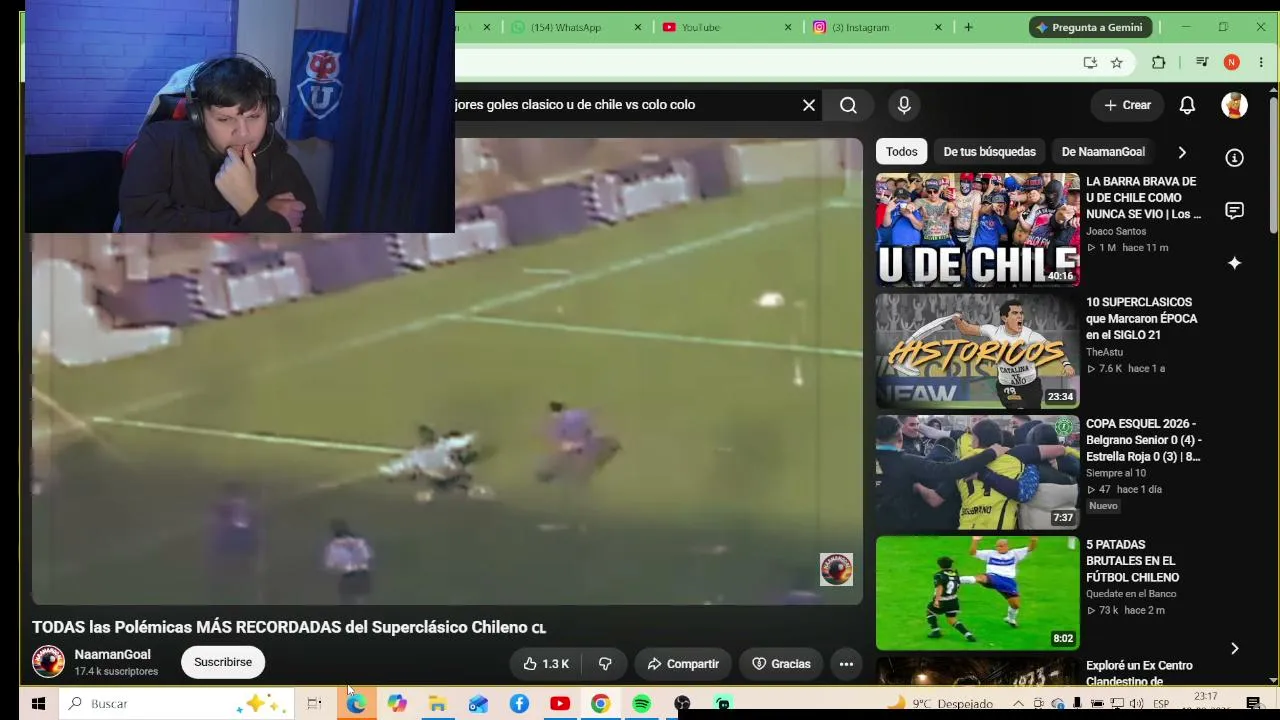Expand the side panel chevron at lower right
This screenshot has height=720, width=1280.
[1235, 649]
